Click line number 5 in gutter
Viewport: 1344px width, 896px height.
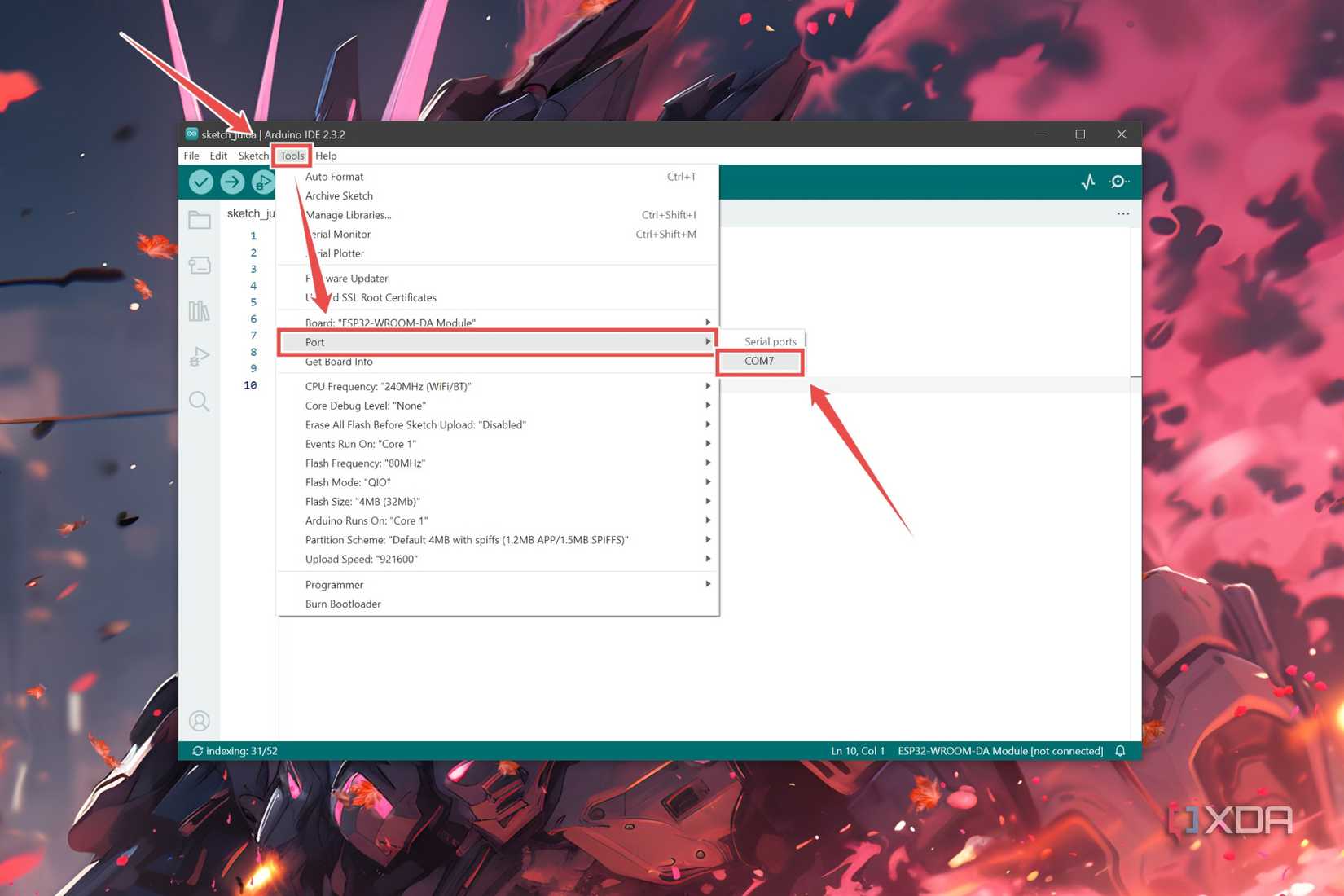(x=253, y=302)
